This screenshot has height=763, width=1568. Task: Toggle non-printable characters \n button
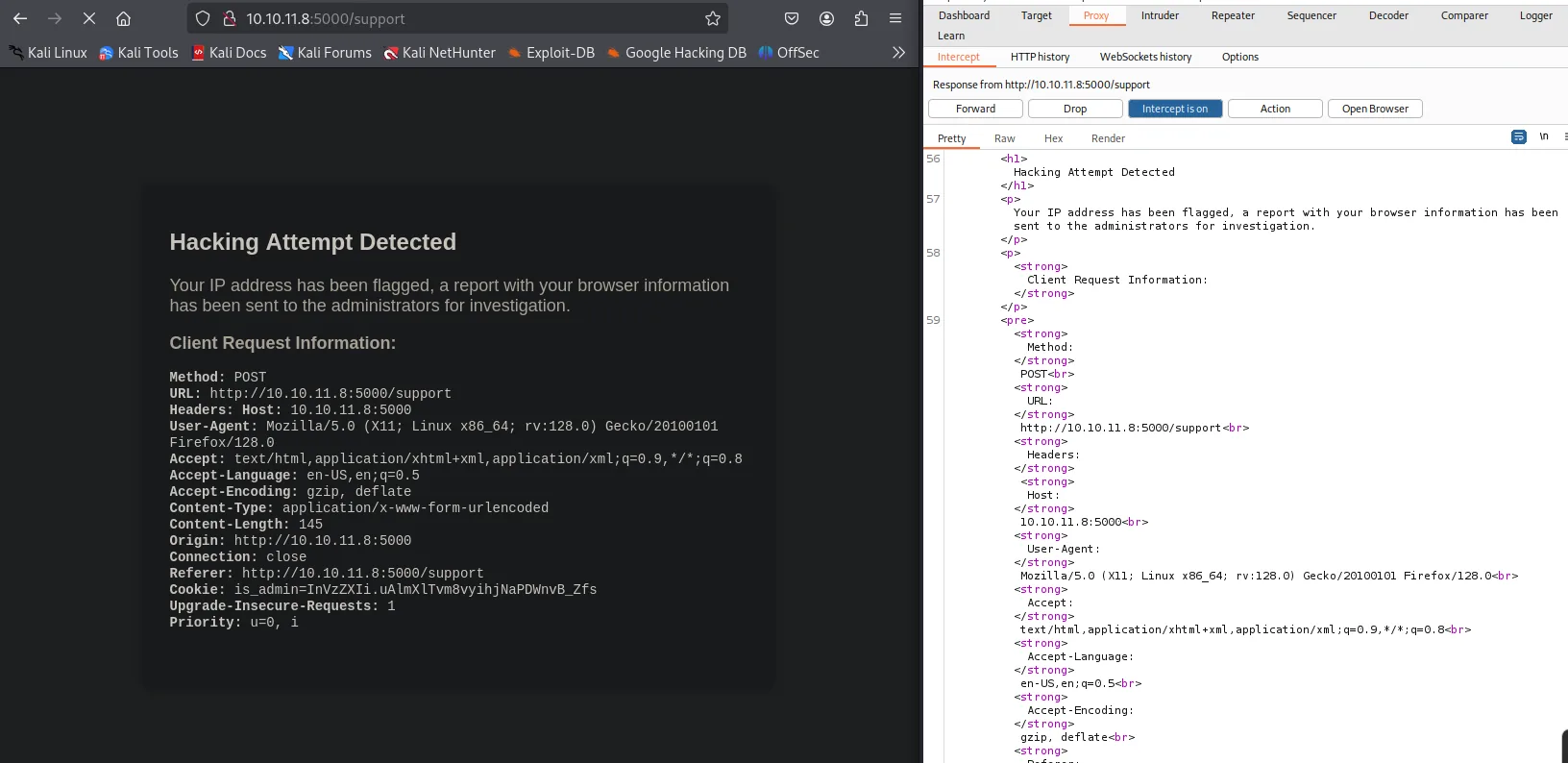(1544, 136)
